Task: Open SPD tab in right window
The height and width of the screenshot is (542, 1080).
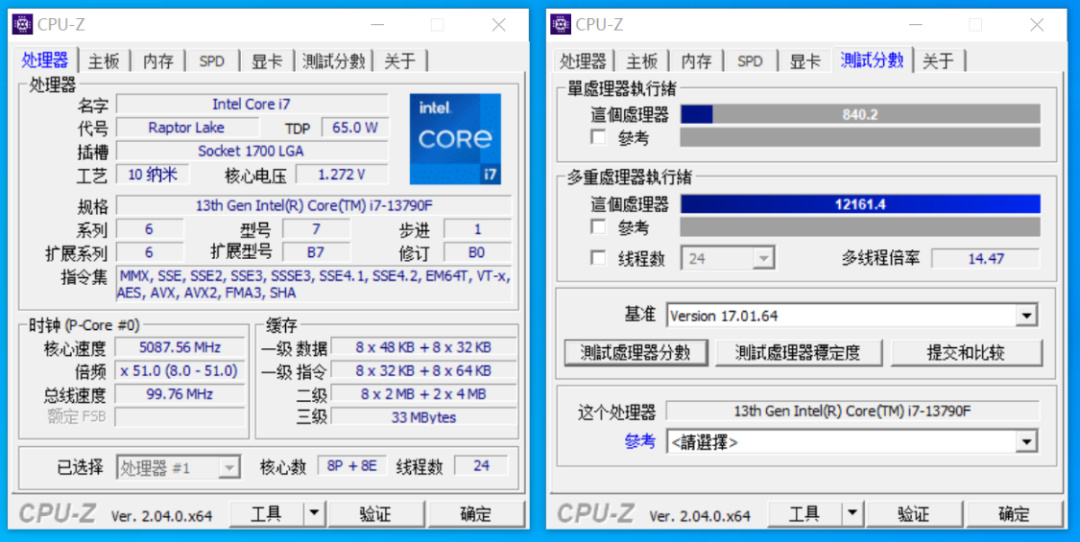Action: [x=750, y=61]
